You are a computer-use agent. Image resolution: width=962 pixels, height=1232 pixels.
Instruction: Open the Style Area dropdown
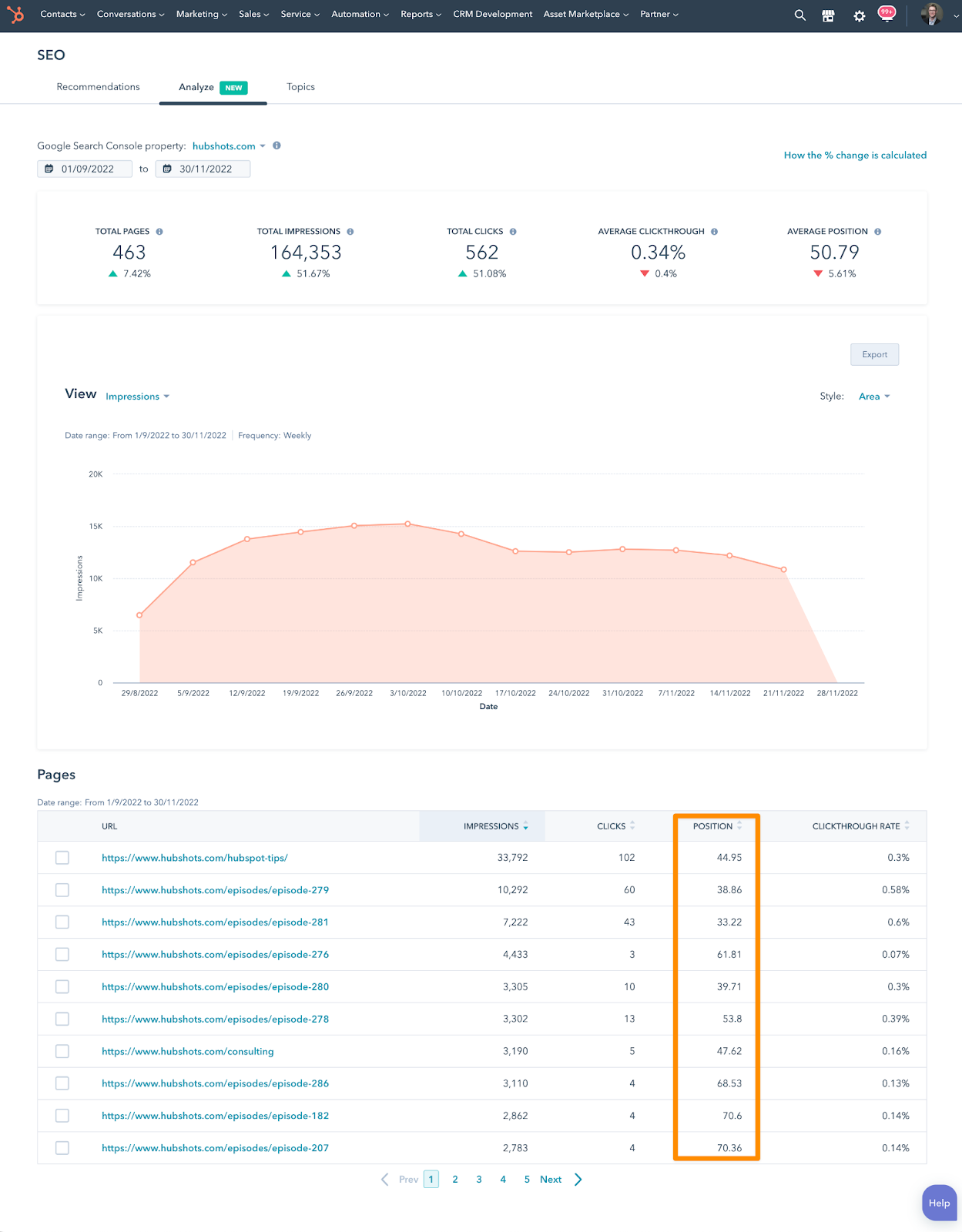tap(874, 397)
